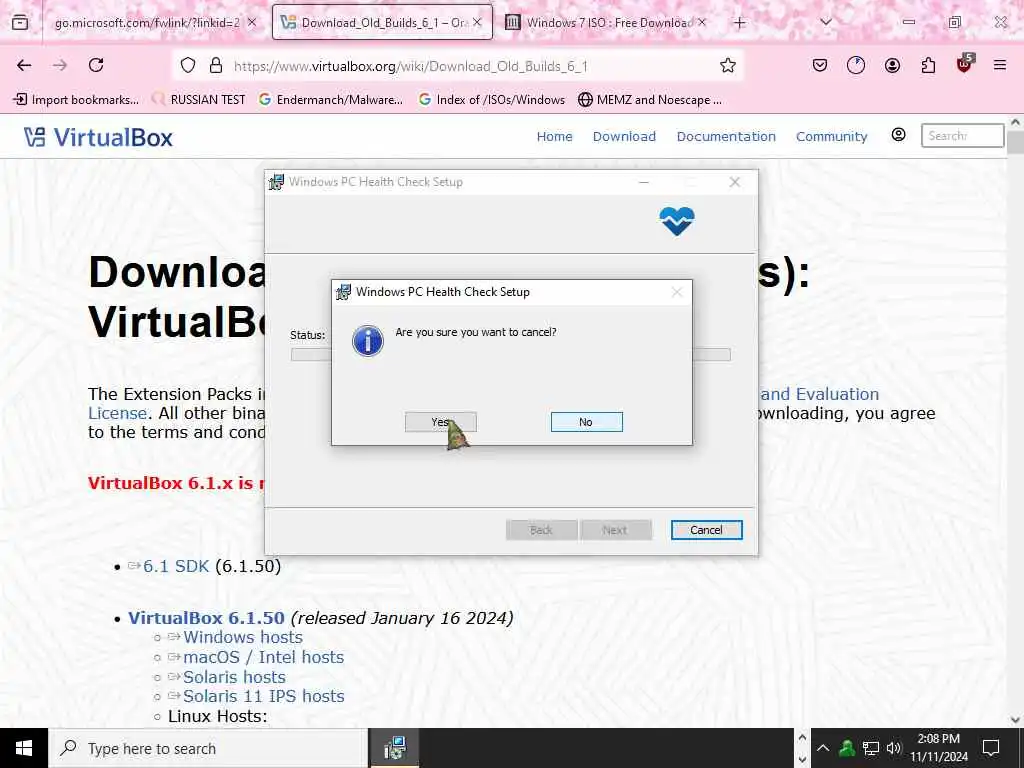Go back one page in the browser
The width and height of the screenshot is (1024, 768).
[24, 65]
